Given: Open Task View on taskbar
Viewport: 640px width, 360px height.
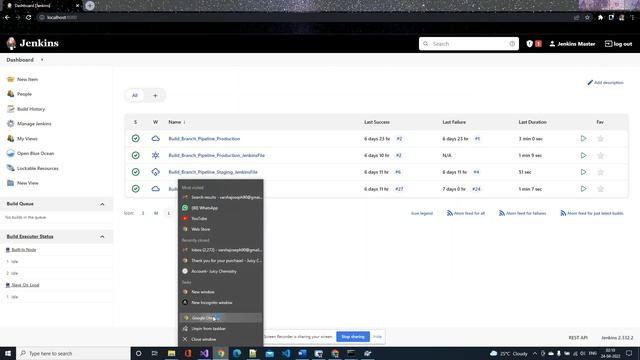Looking at the screenshot, I should tap(154, 353).
